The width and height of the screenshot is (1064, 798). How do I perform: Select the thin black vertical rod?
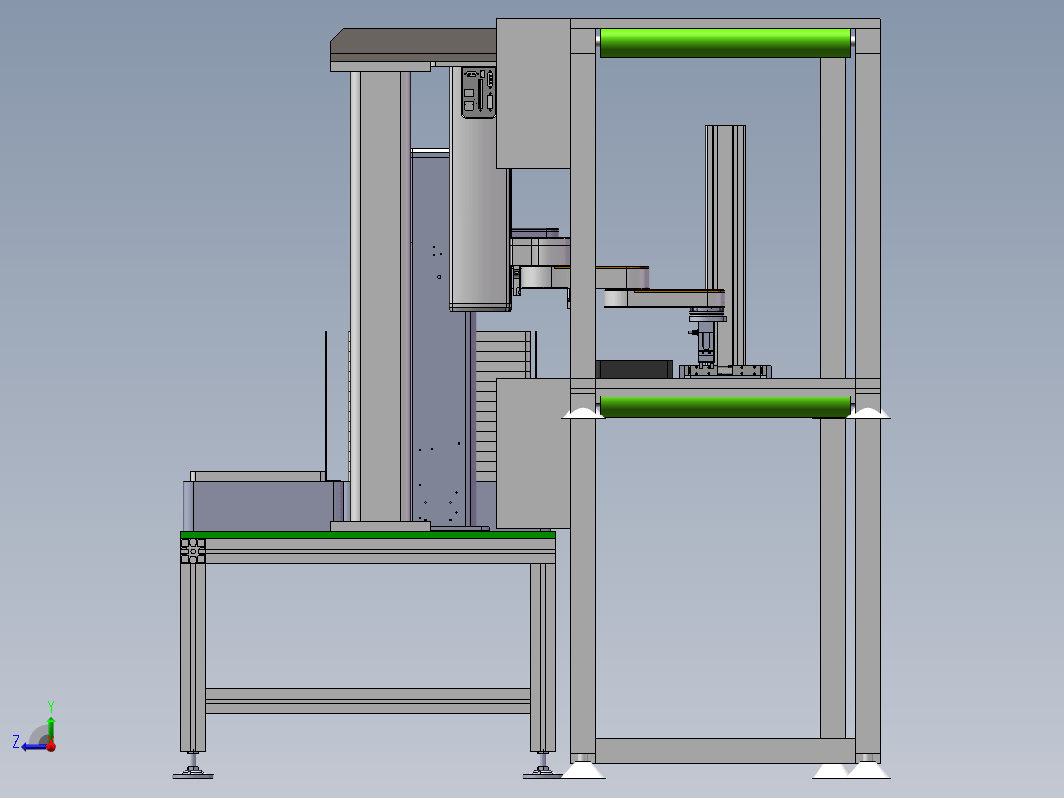point(326,406)
